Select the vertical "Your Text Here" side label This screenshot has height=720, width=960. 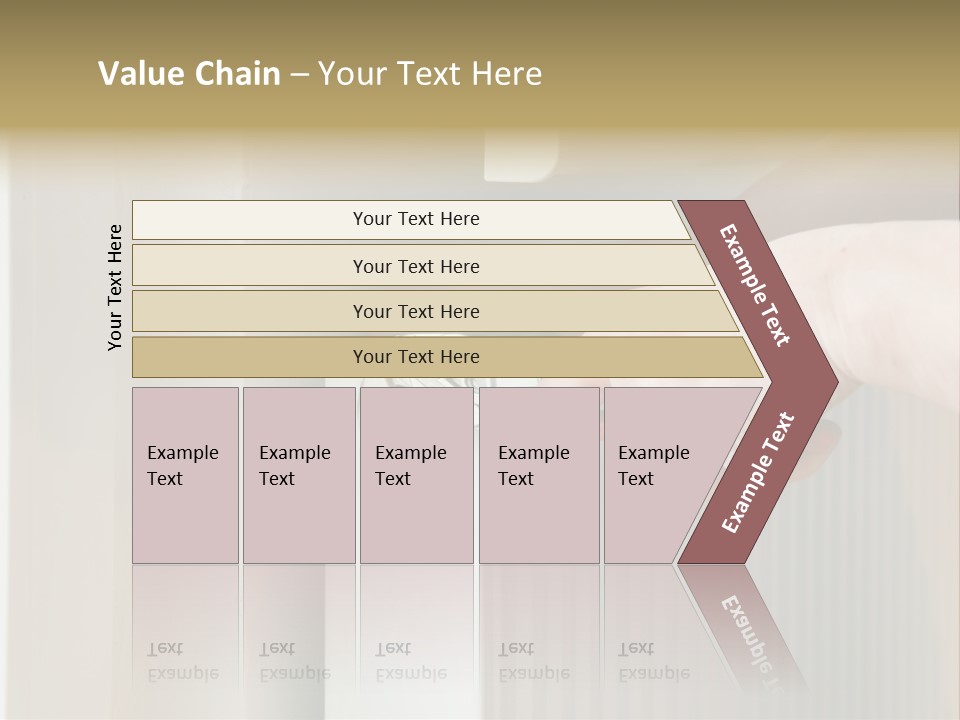pyautogui.click(x=115, y=288)
